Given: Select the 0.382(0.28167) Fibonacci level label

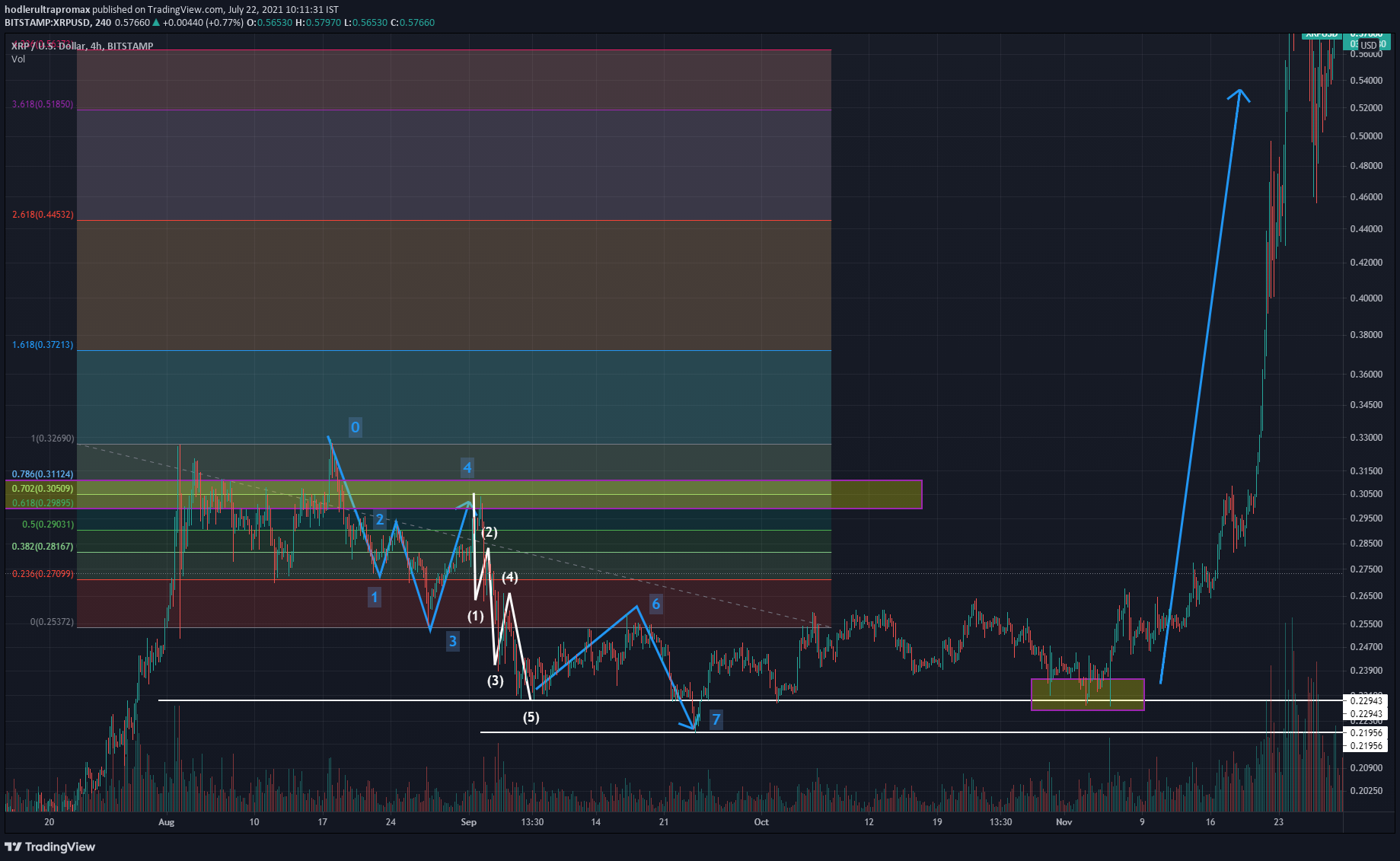Looking at the screenshot, I should tap(43, 547).
